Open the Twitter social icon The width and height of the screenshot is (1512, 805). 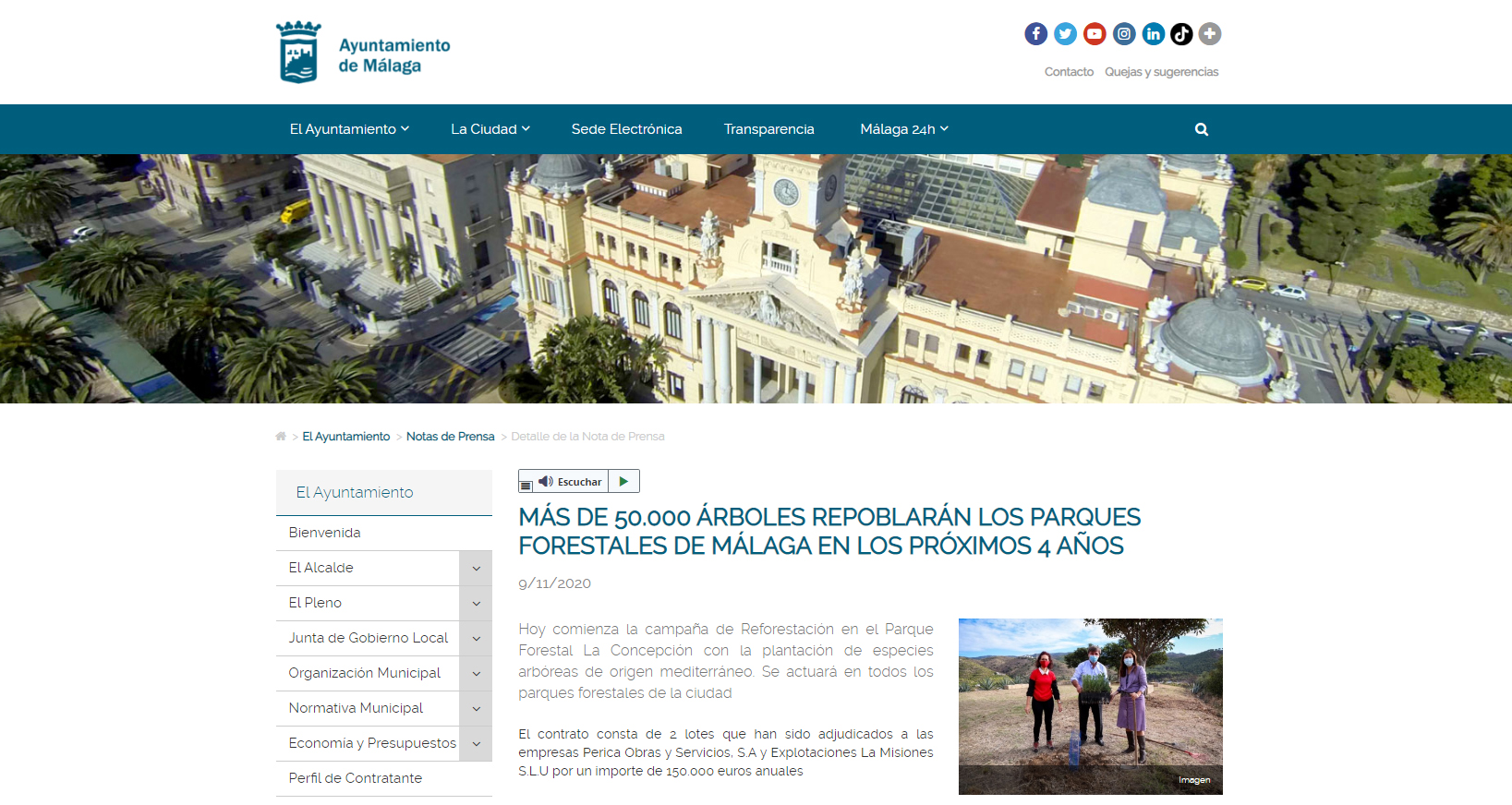[1065, 34]
